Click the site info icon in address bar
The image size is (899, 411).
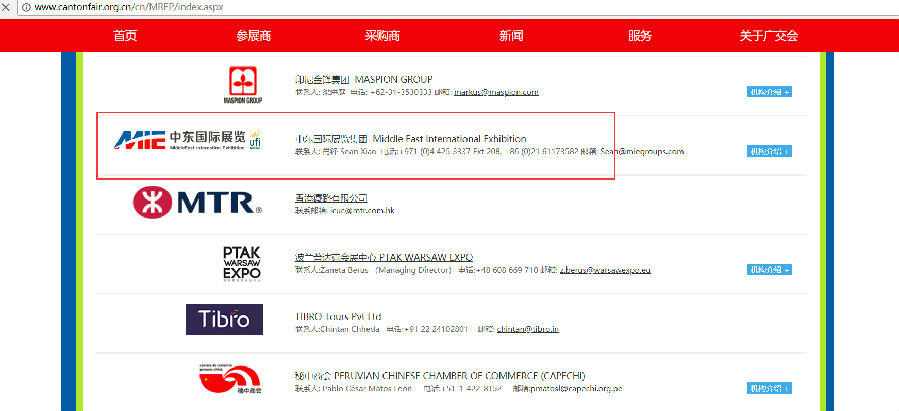click(x=9, y=7)
